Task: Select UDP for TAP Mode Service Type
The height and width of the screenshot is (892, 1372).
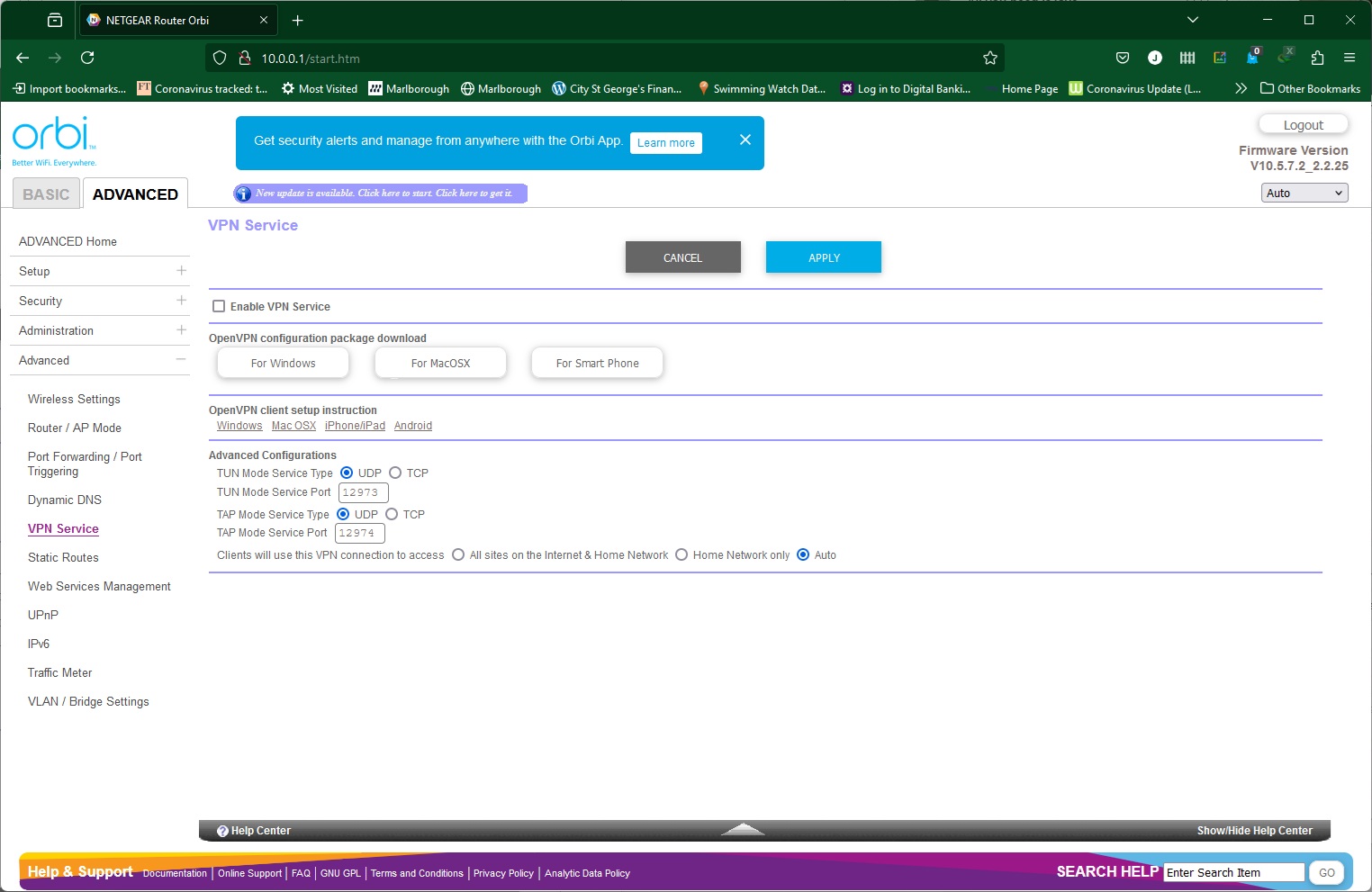Action: pyautogui.click(x=343, y=514)
